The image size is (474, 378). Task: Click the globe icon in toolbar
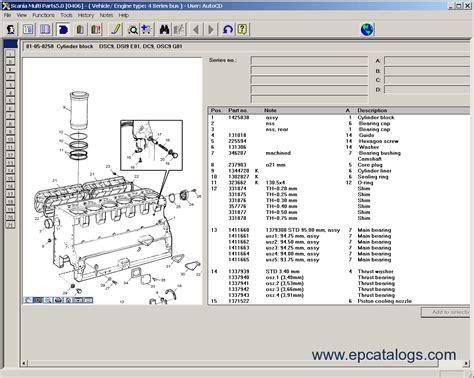pos(367,30)
